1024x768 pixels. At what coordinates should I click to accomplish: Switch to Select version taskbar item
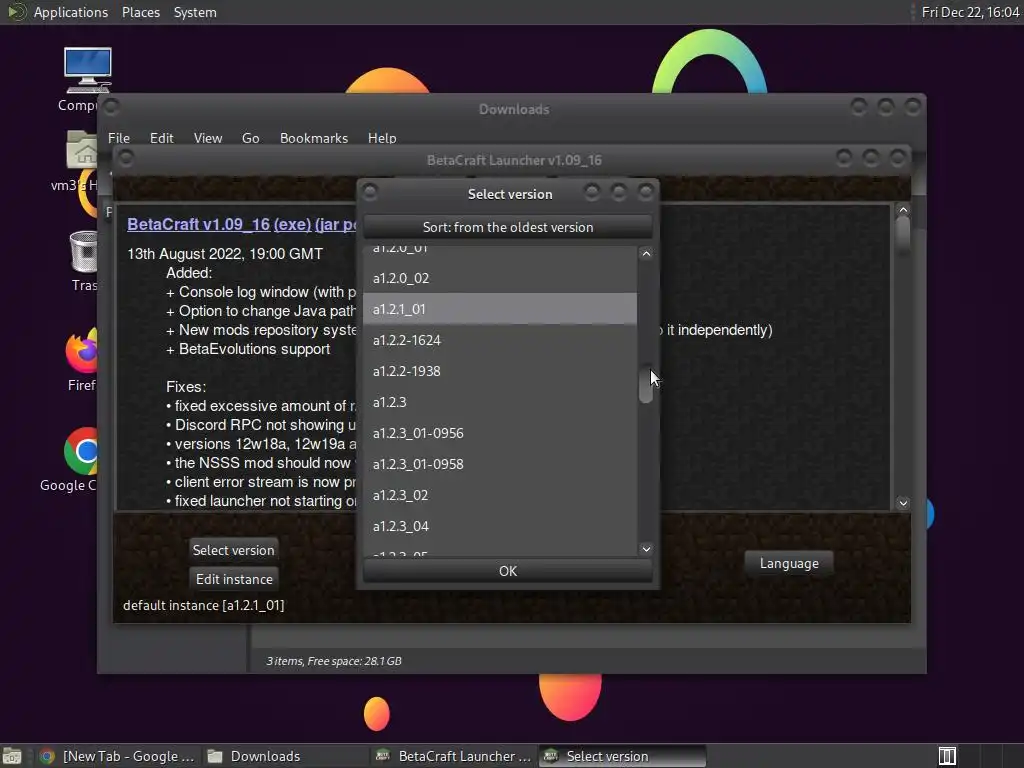tap(622, 756)
